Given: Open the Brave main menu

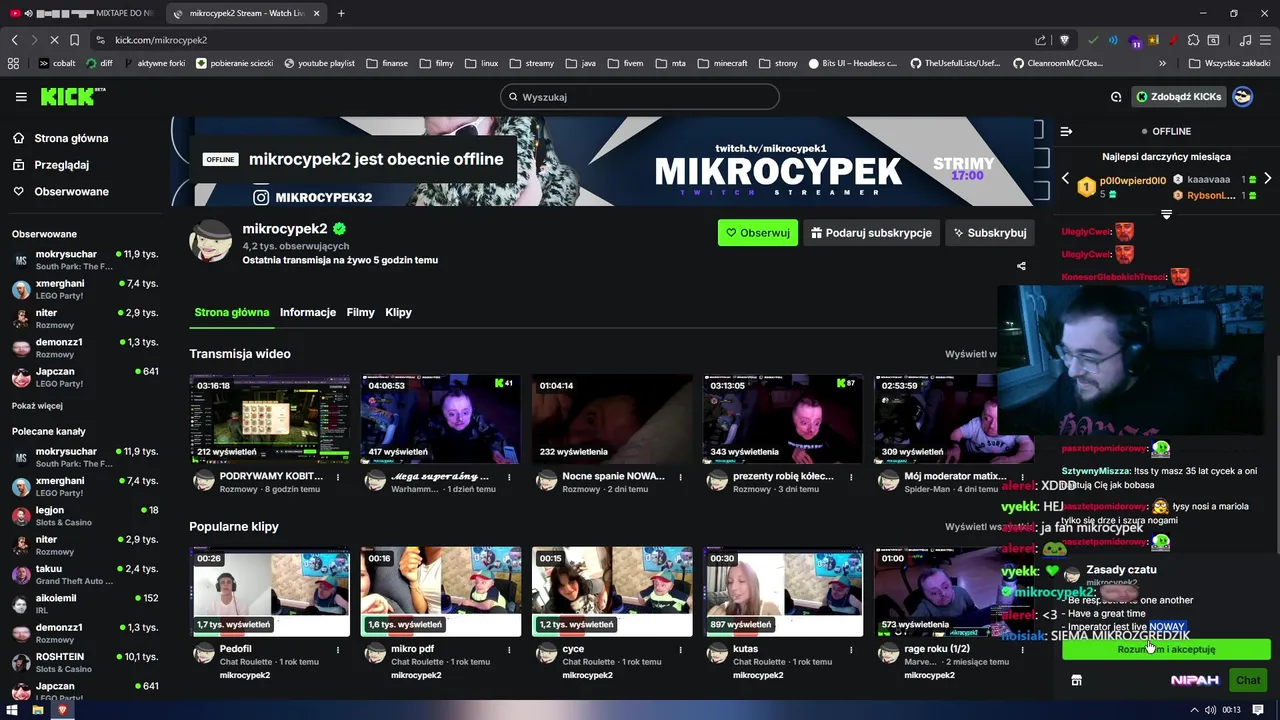Looking at the screenshot, I should (1265, 40).
